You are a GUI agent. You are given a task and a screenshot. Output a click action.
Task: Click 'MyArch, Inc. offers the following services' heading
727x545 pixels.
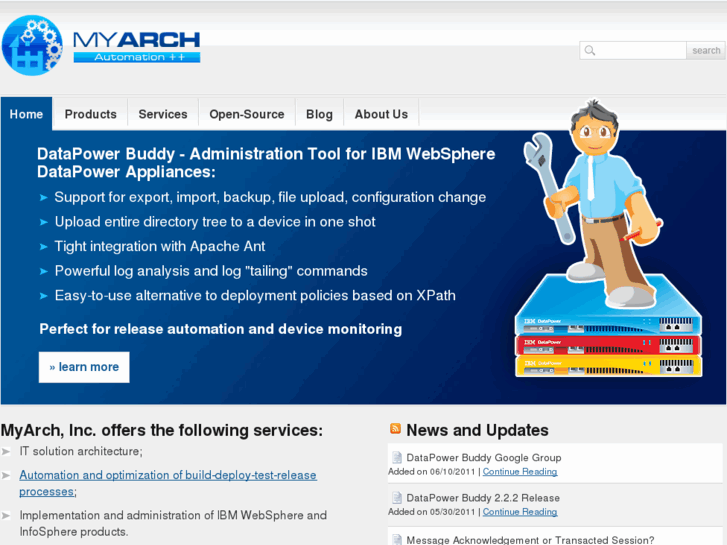161,430
